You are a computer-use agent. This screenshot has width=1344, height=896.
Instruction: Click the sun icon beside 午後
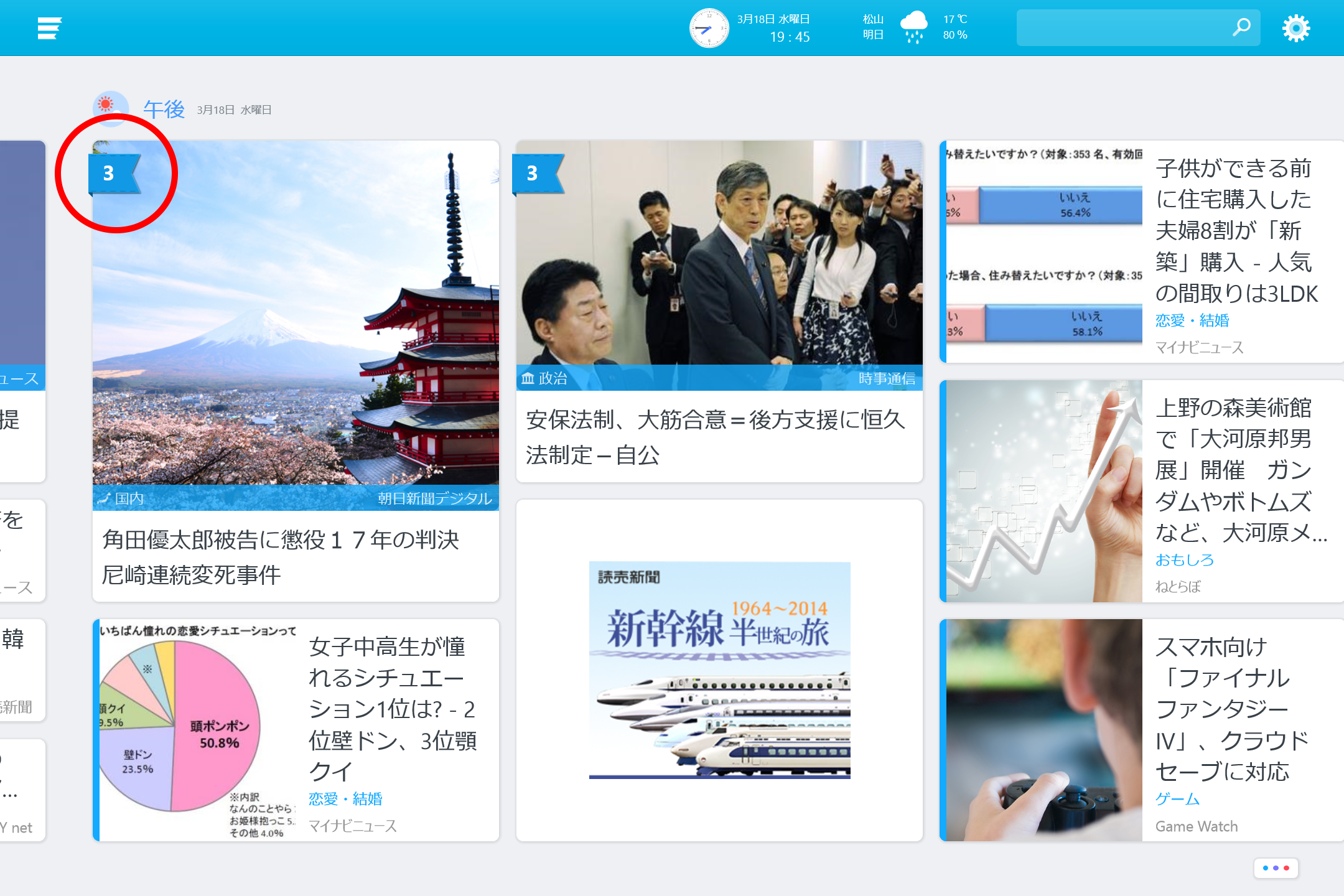(110, 105)
